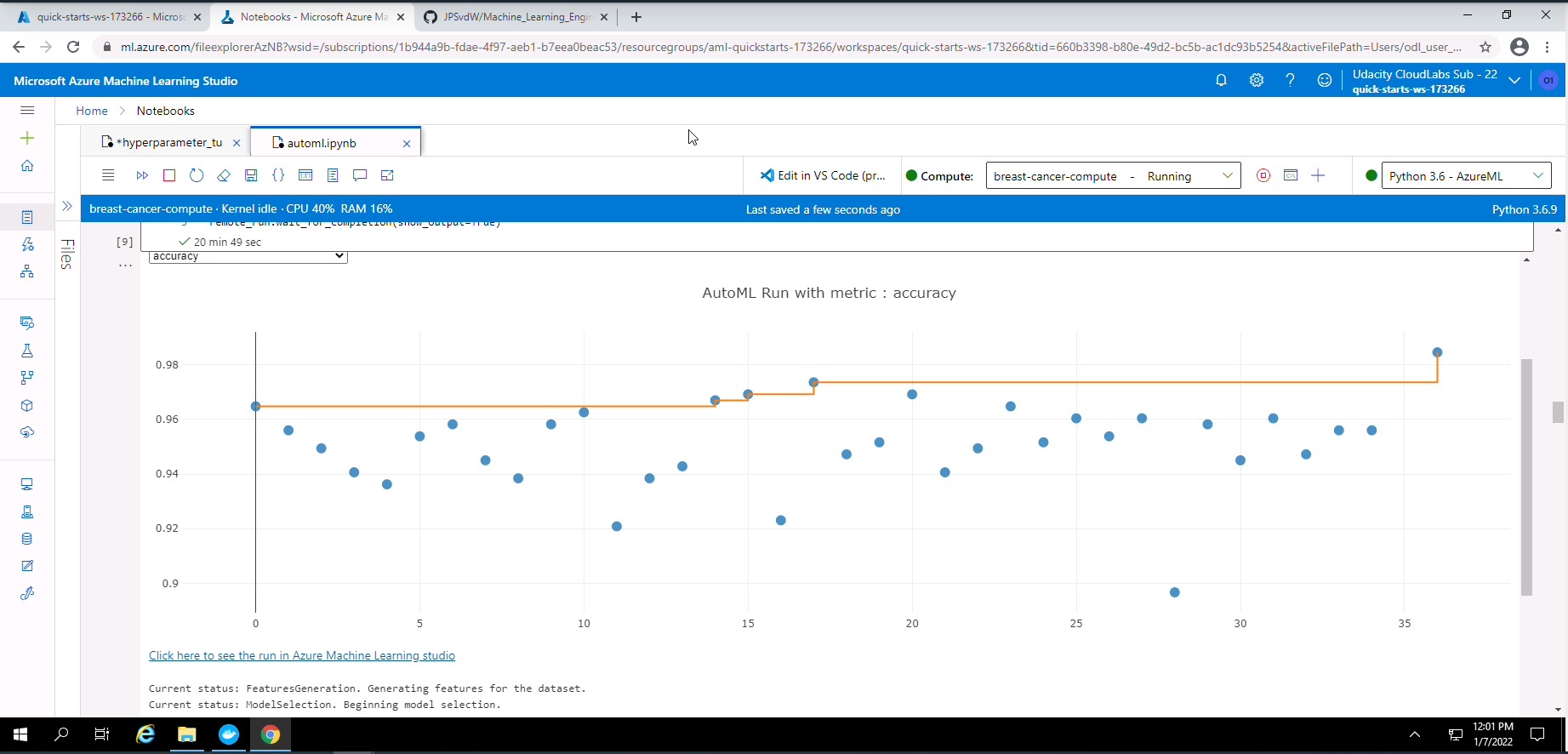Close the automl.ipynb notebook tab
The width and height of the screenshot is (1568, 754).
pyautogui.click(x=407, y=144)
